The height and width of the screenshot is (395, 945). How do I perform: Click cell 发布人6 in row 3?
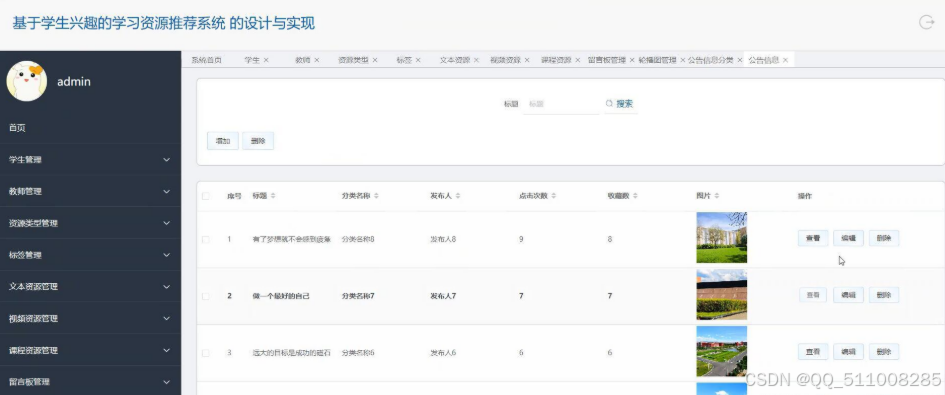[x=443, y=353]
